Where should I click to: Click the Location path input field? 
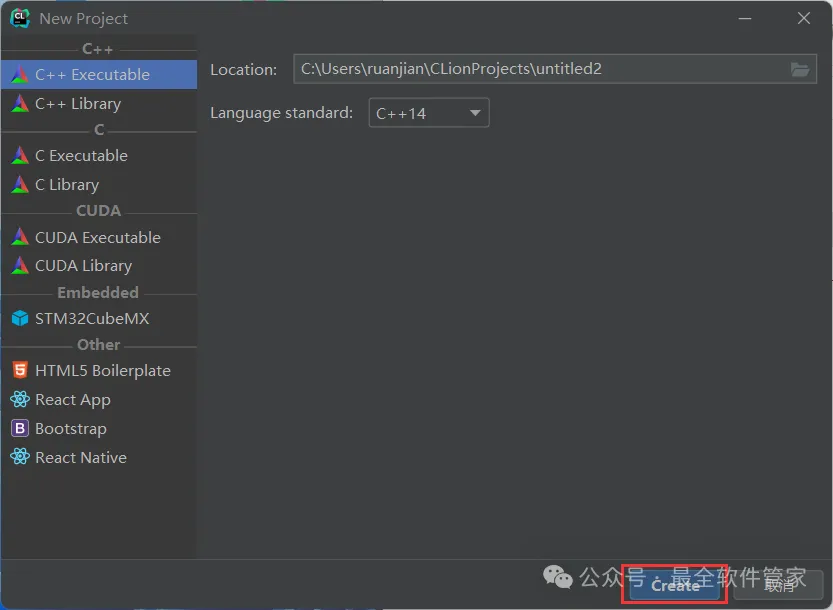click(x=555, y=69)
